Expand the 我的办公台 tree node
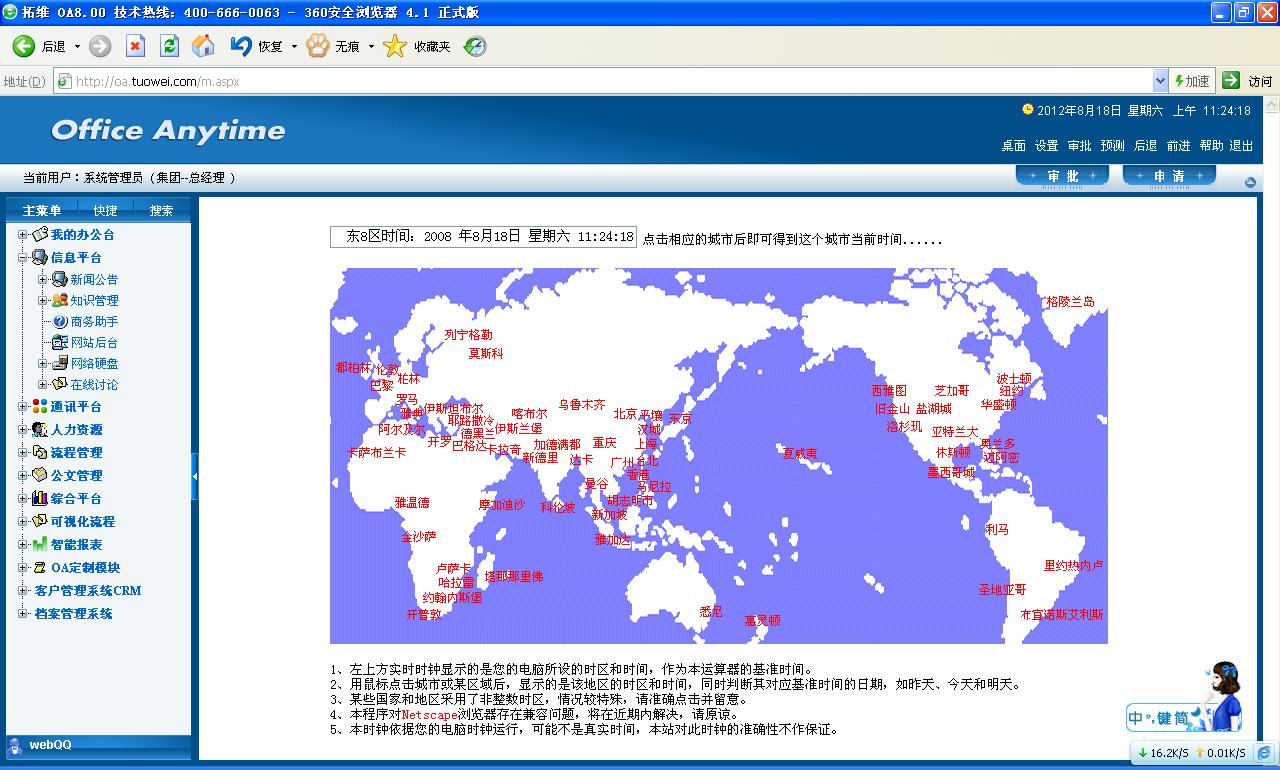Image resolution: width=1280 pixels, height=770 pixels. click(x=23, y=235)
